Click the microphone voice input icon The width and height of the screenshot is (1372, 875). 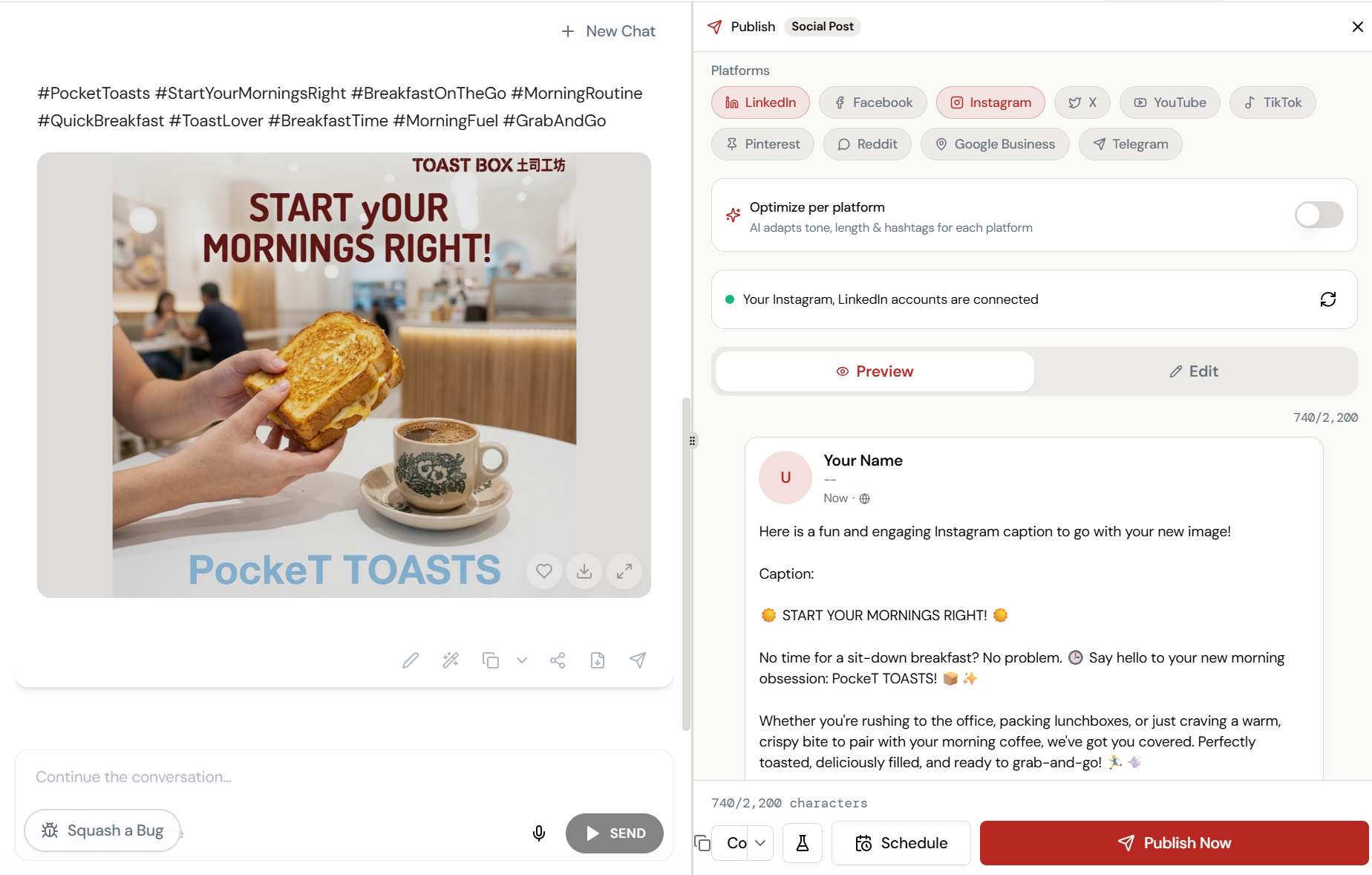[x=539, y=833]
